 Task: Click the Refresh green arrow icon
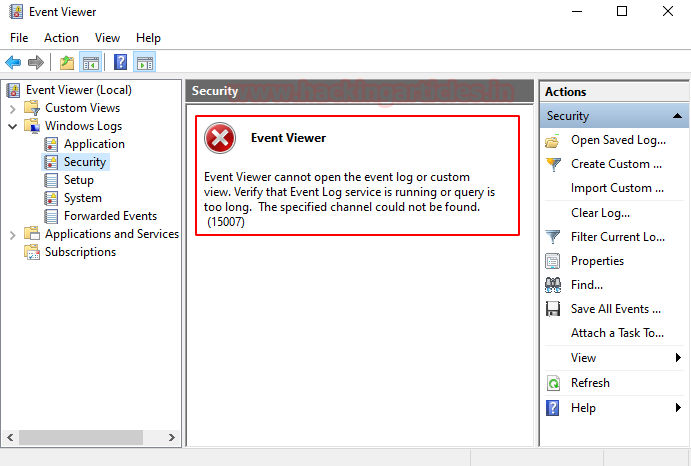click(x=553, y=383)
